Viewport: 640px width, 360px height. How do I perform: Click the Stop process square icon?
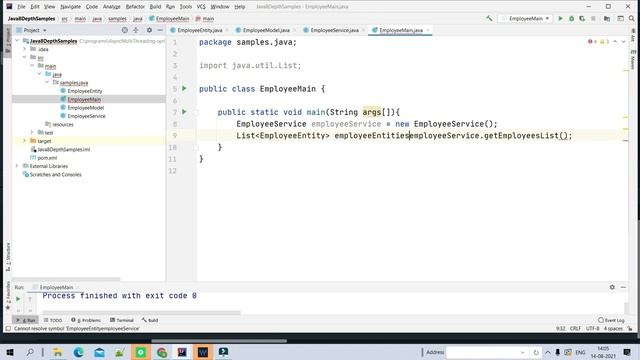pos(593,18)
